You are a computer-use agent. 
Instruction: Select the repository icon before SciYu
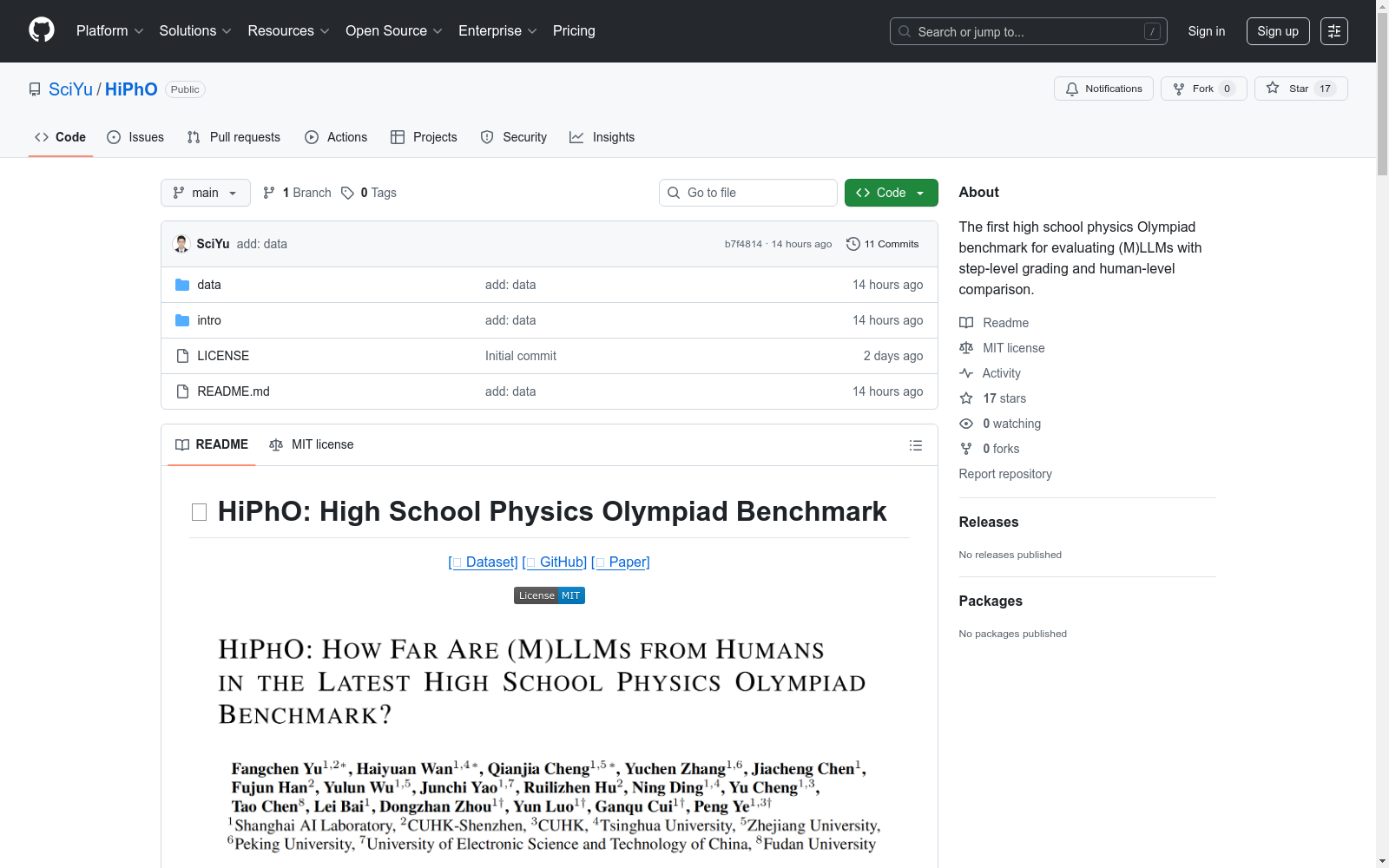[35, 89]
